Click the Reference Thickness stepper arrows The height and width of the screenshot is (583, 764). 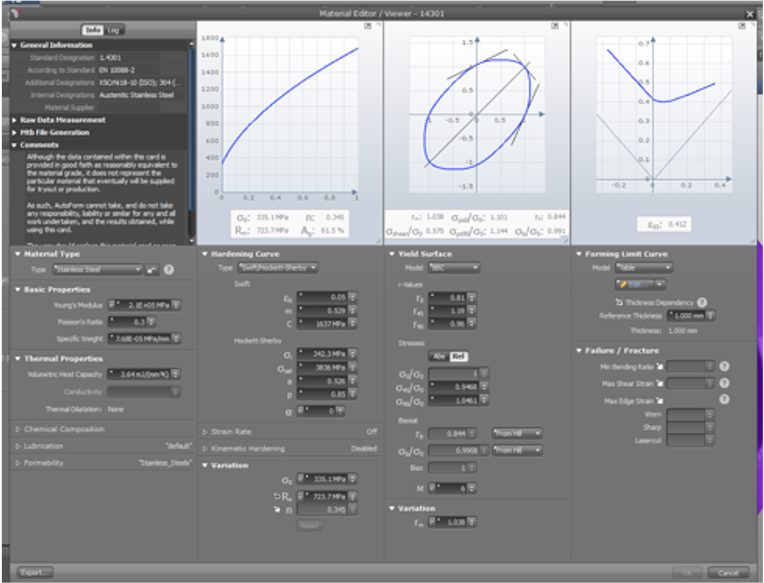coord(710,316)
